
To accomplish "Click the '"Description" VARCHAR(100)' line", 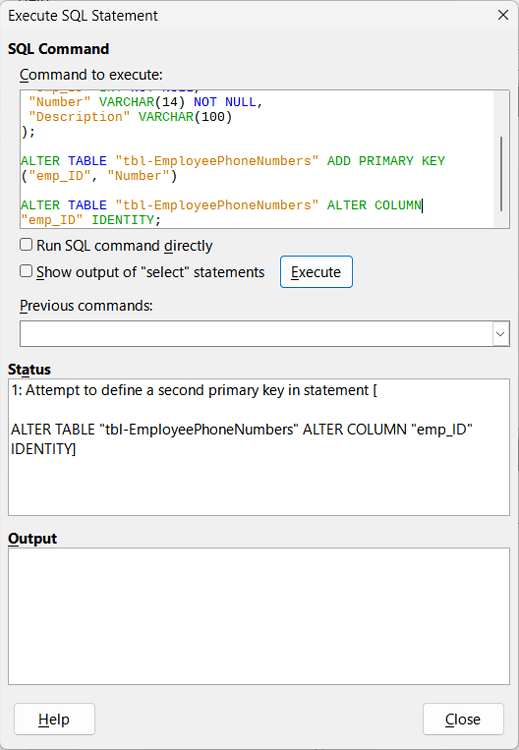I will (x=130, y=117).
